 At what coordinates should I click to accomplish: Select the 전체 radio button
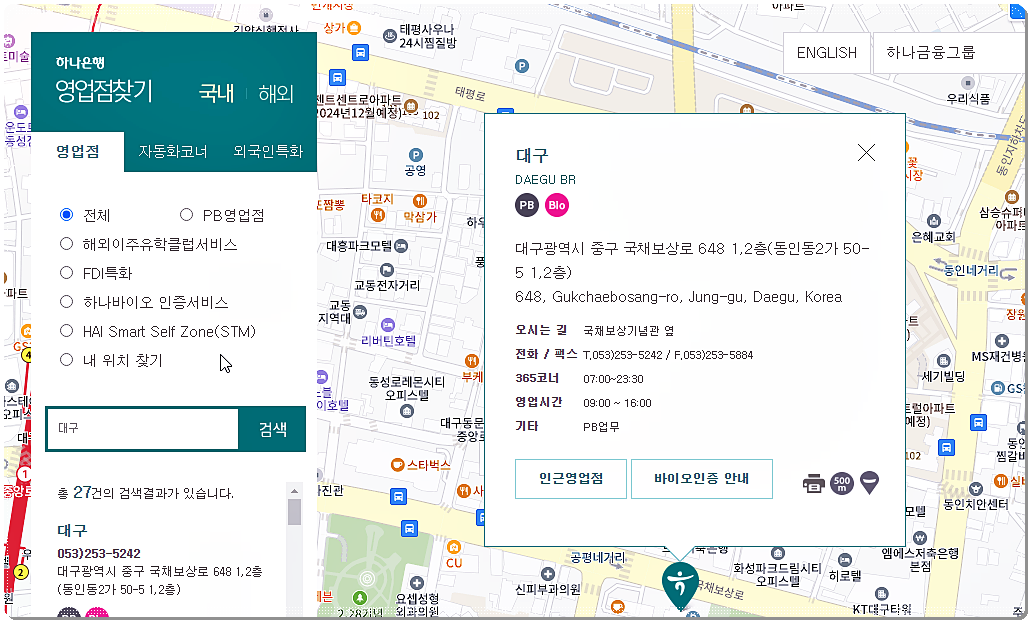[x=65, y=214]
